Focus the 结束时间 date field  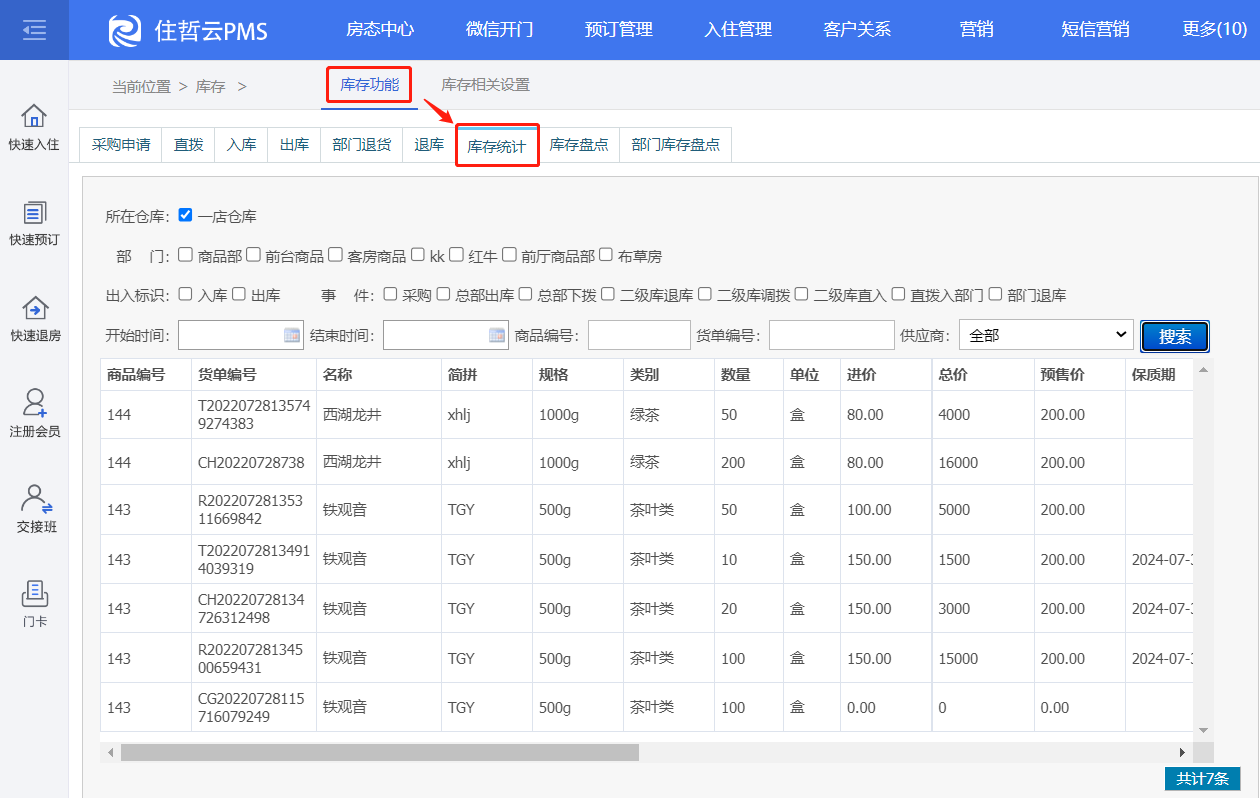coord(445,335)
